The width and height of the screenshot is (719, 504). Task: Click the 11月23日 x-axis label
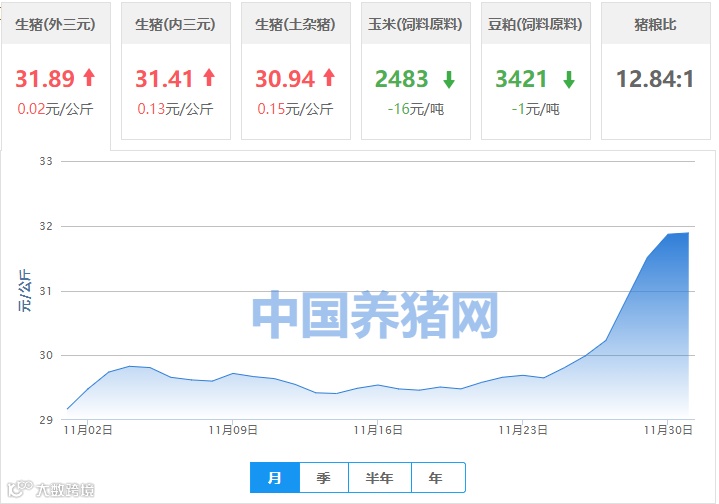click(x=523, y=430)
